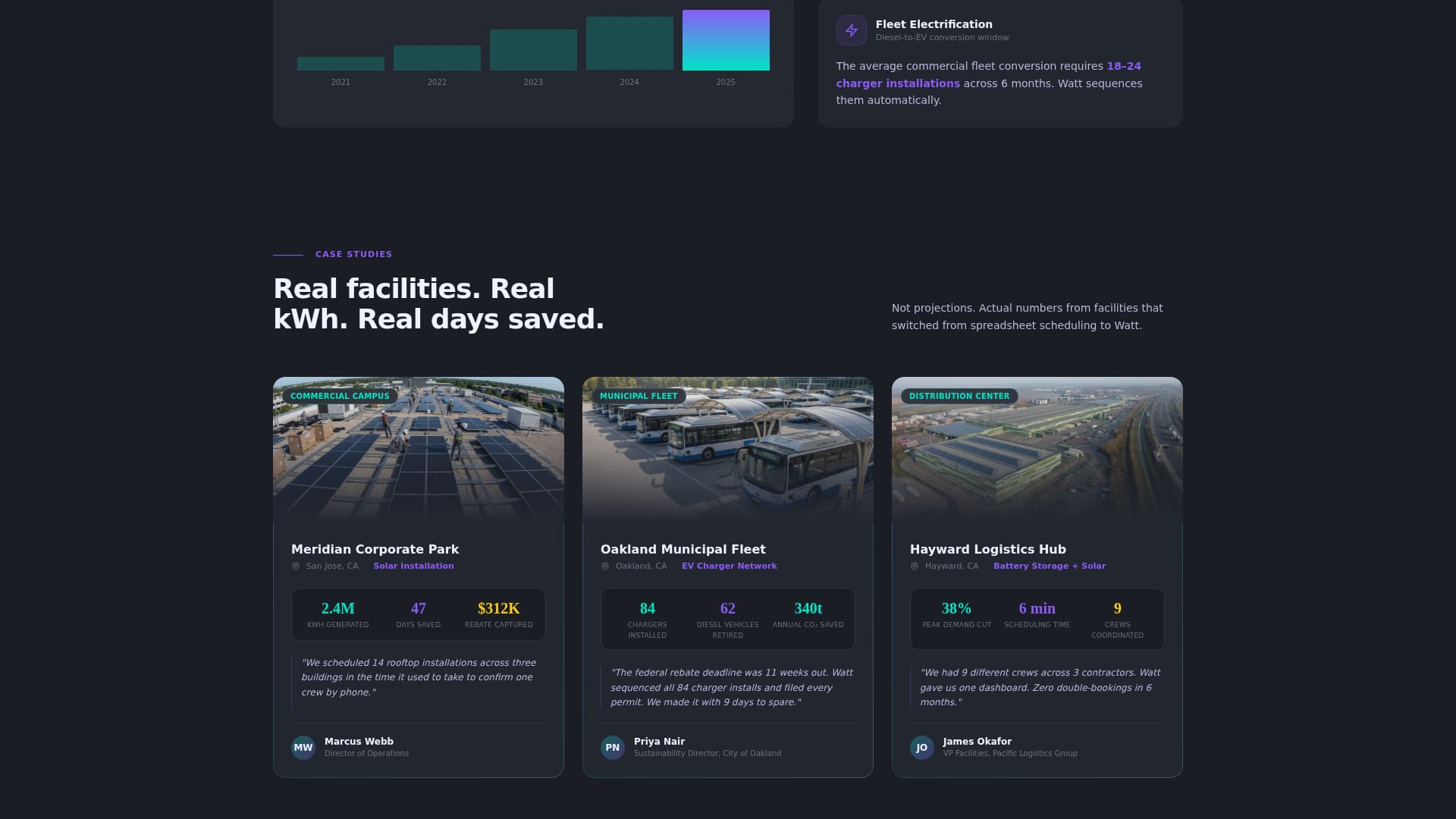Open the Oakland electric bus fleet photo
Image resolution: width=1456 pixels, height=819 pixels.
(728, 450)
